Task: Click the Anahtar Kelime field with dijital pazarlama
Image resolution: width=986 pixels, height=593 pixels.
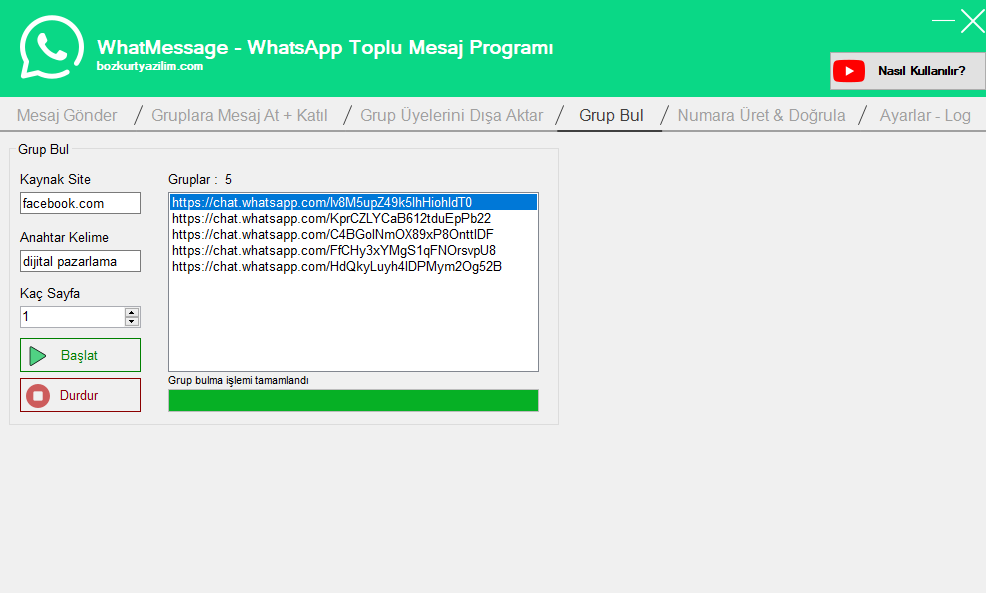Action: click(x=80, y=261)
